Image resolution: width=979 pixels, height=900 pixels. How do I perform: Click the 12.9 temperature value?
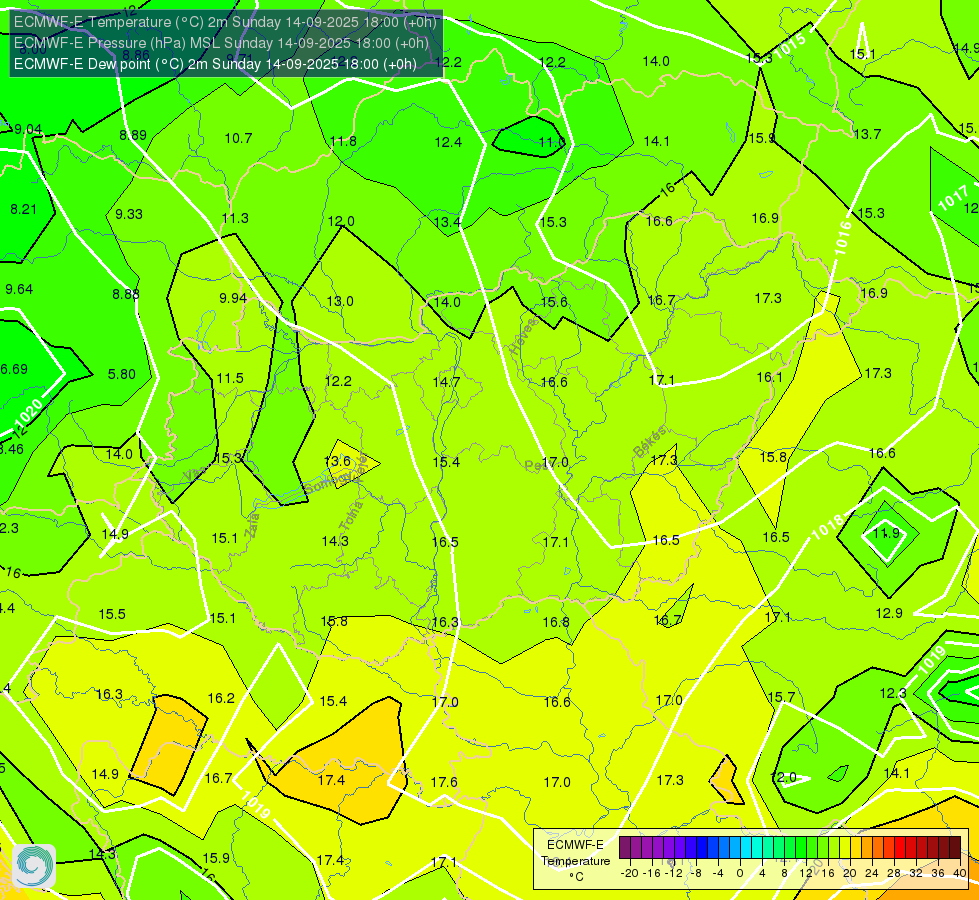point(889,613)
